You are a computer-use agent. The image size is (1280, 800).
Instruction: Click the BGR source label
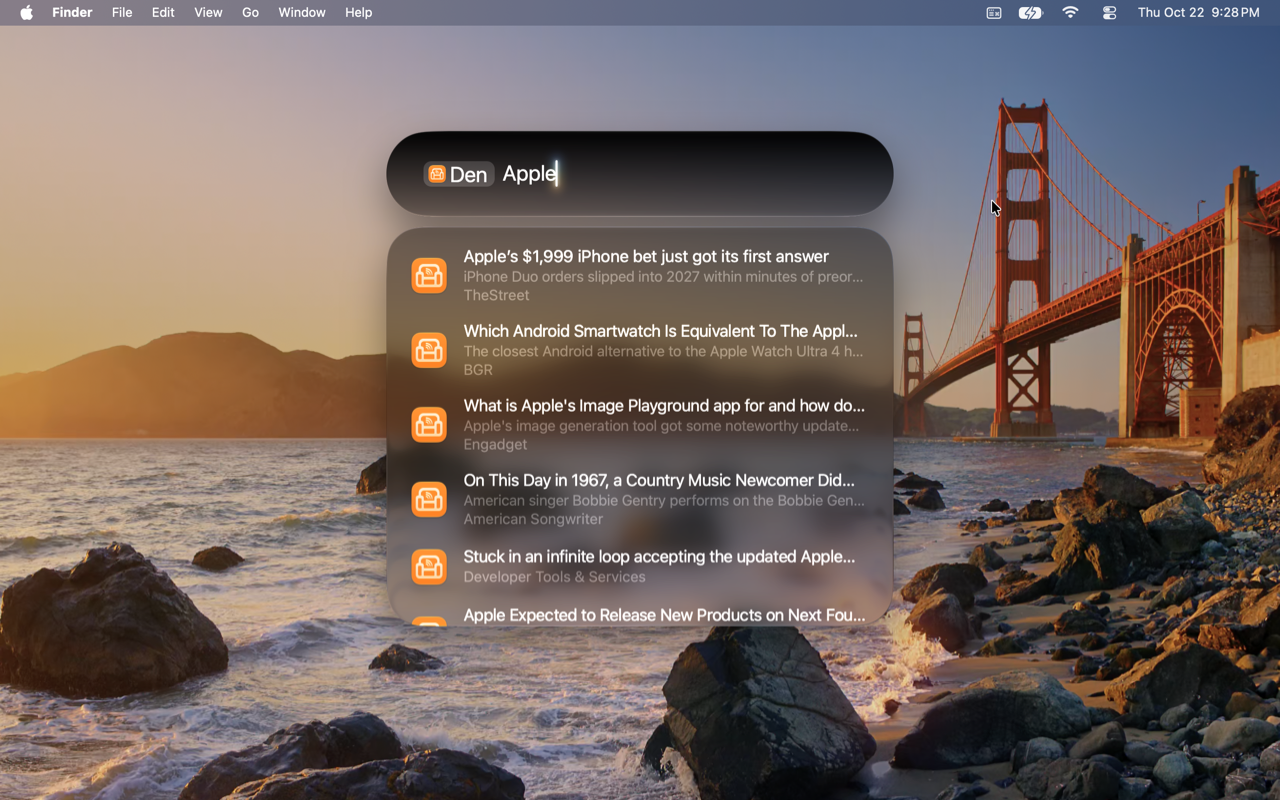(478, 370)
